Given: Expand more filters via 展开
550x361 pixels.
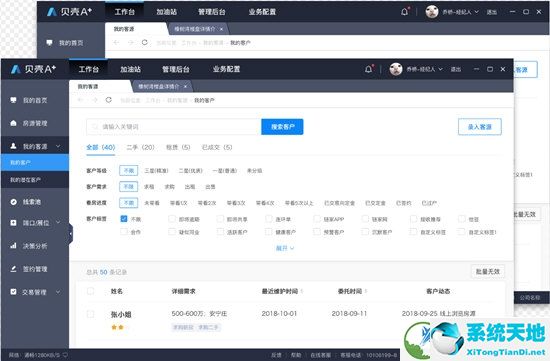Looking at the screenshot, I should [285, 248].
